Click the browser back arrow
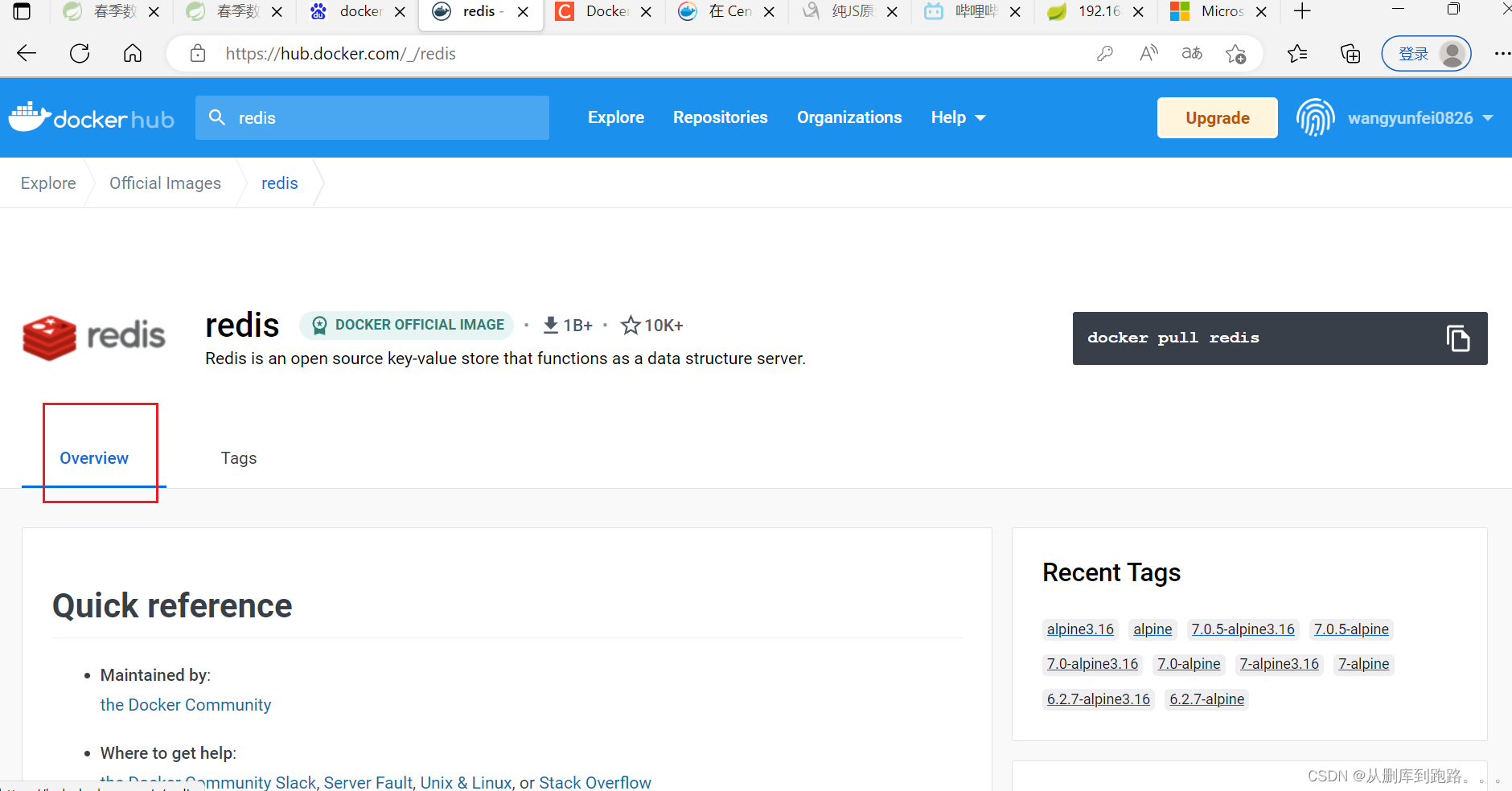 click(x=27, y=54)
